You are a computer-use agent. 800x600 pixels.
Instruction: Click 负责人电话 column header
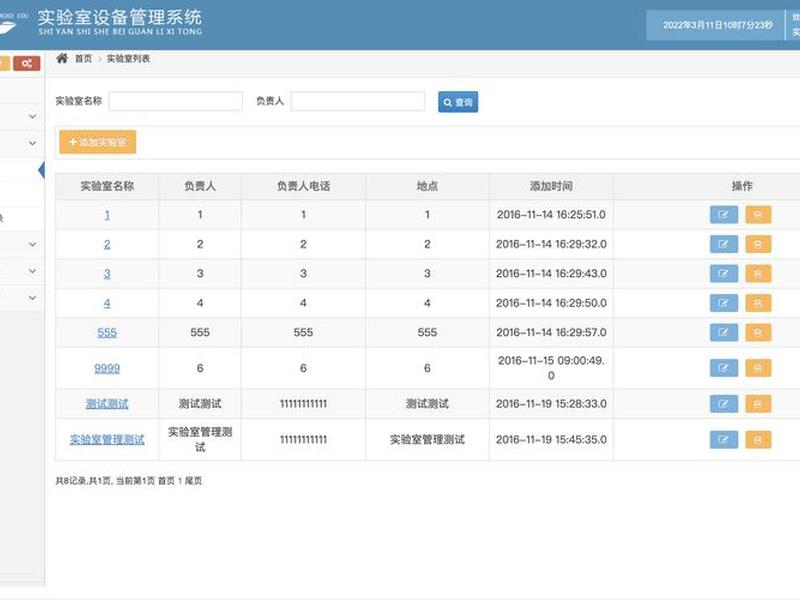click(303, 186)
